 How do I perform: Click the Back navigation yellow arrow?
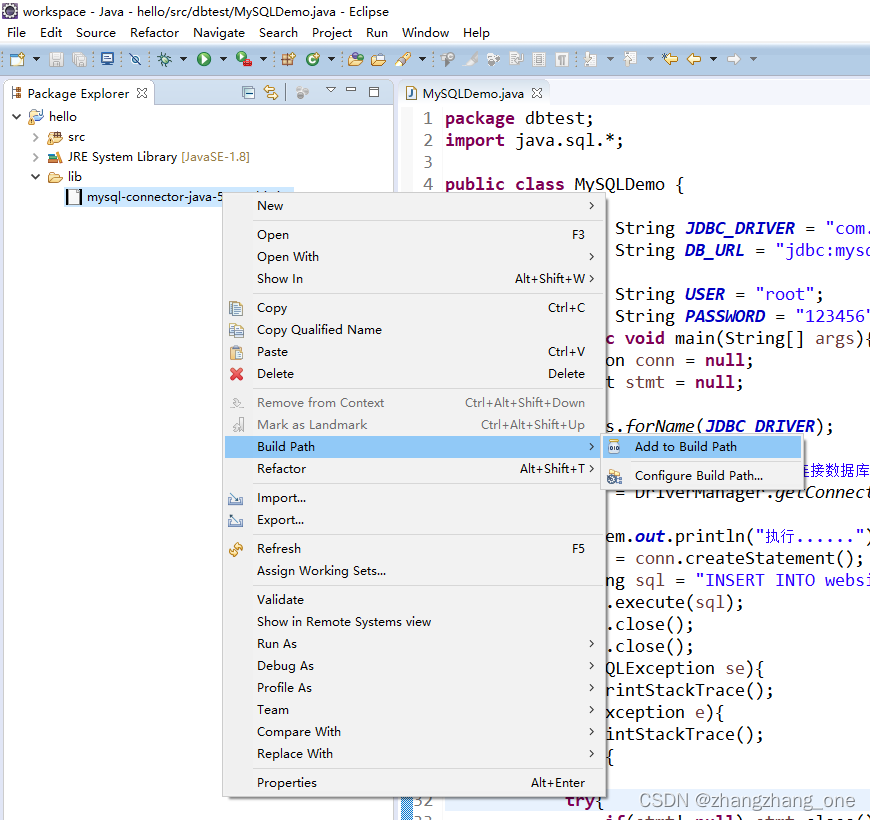694,59
